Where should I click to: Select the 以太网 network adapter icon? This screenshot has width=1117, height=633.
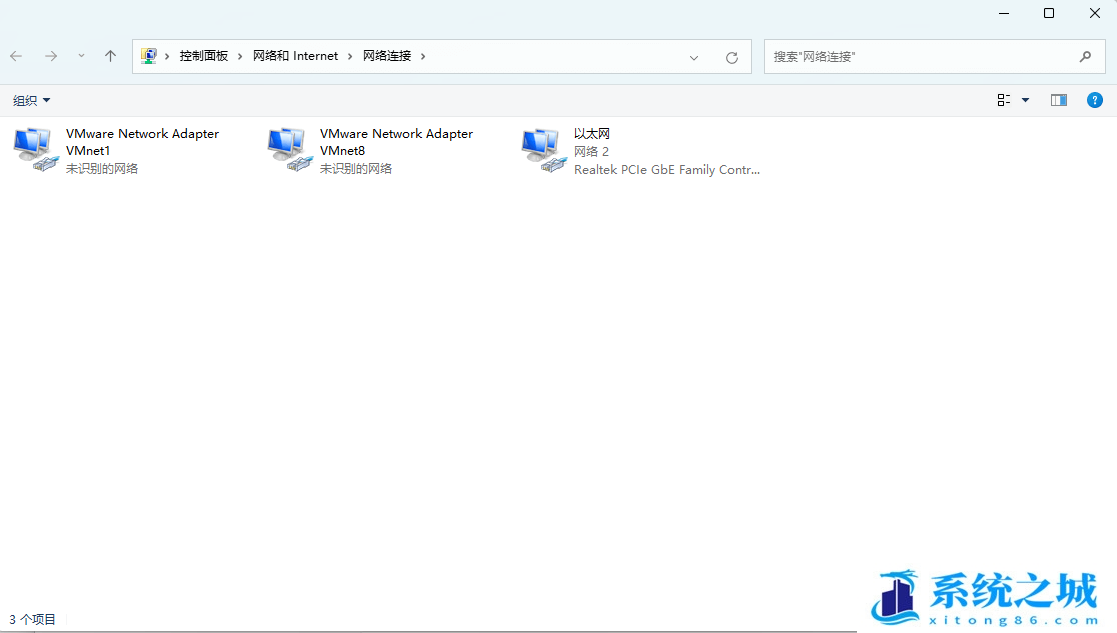click(x=541, y=150)
